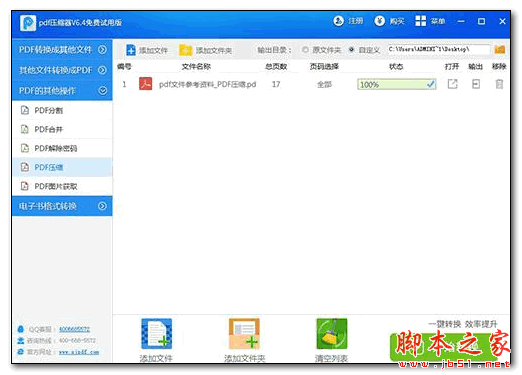Expand the other files to PDF section
522x375 pixels.
pyautogui.click(x=102, y=70)
